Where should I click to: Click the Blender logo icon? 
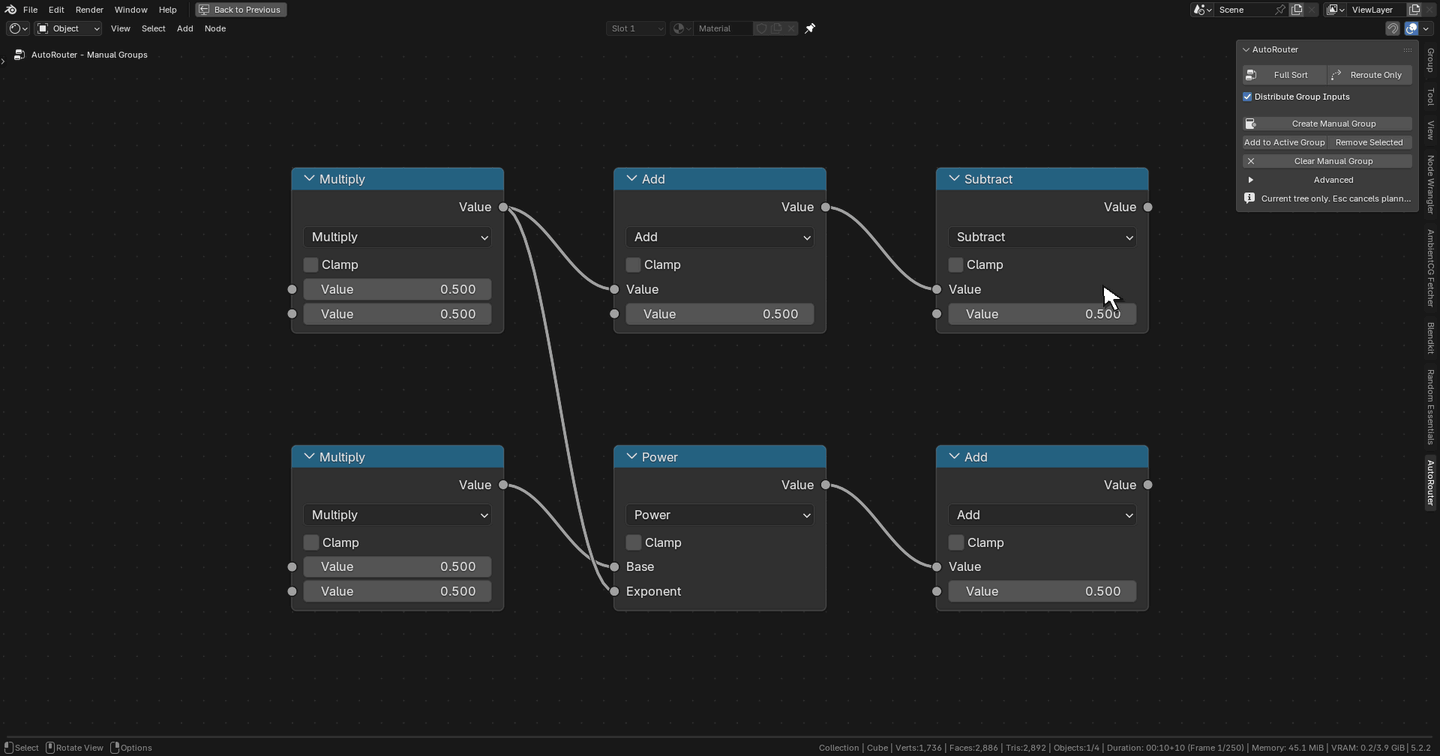click(10, 9)
